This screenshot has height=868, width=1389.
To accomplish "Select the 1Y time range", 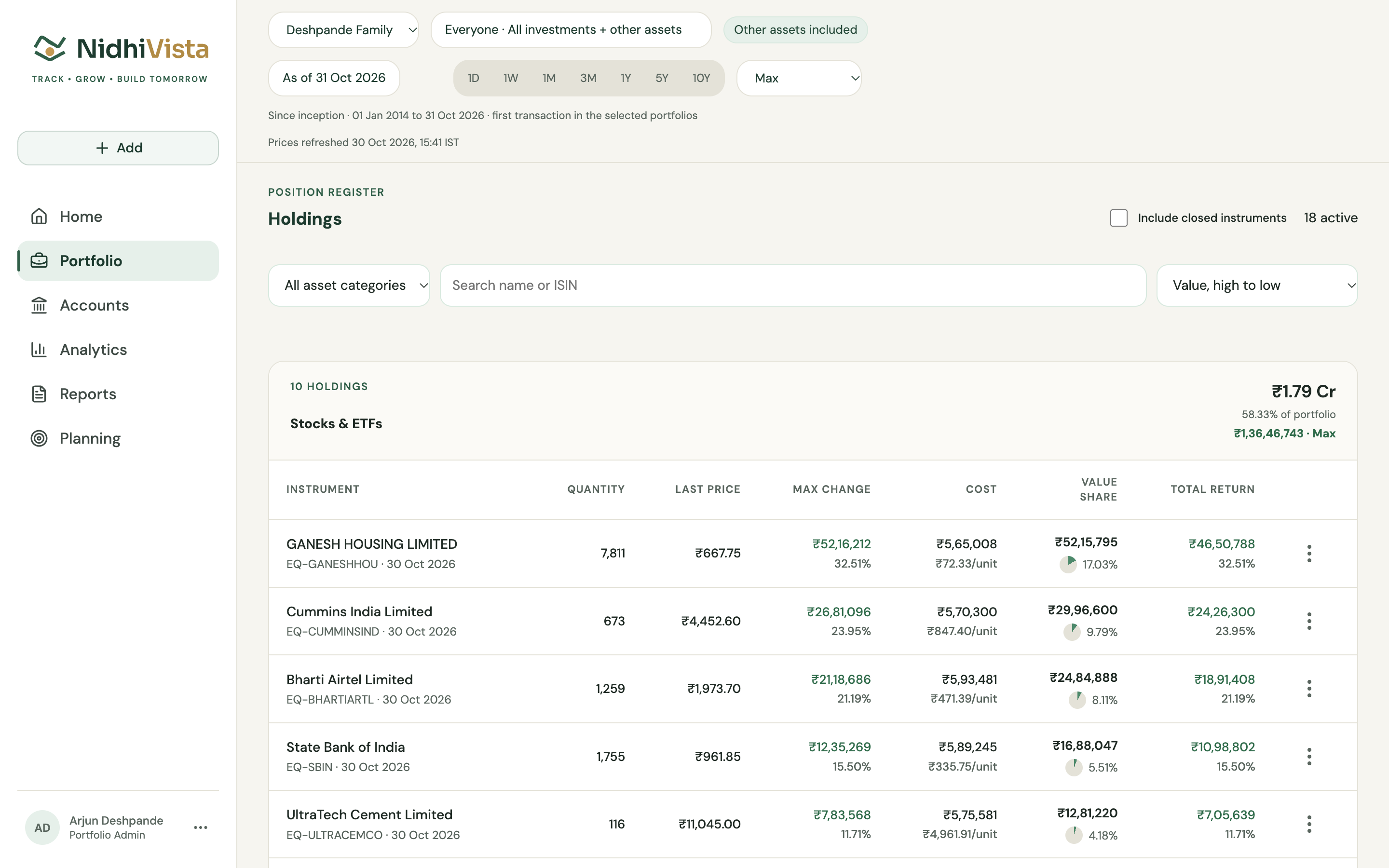I will [626, 78].
